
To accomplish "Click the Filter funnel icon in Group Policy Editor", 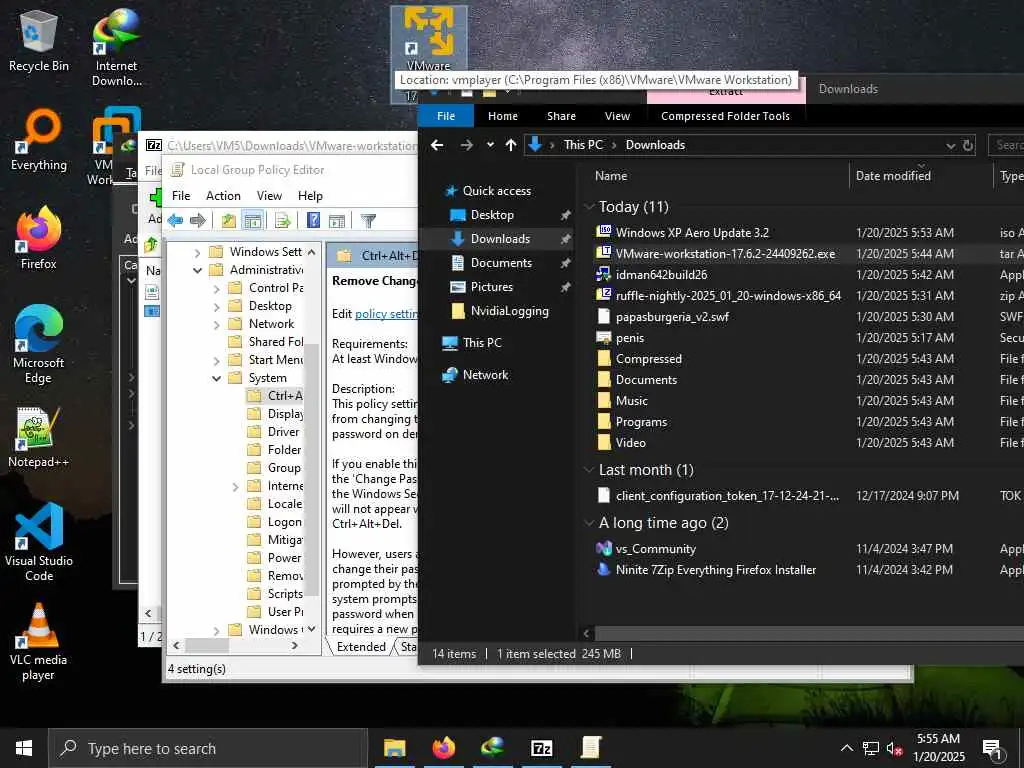I will [x=368, y=221].
